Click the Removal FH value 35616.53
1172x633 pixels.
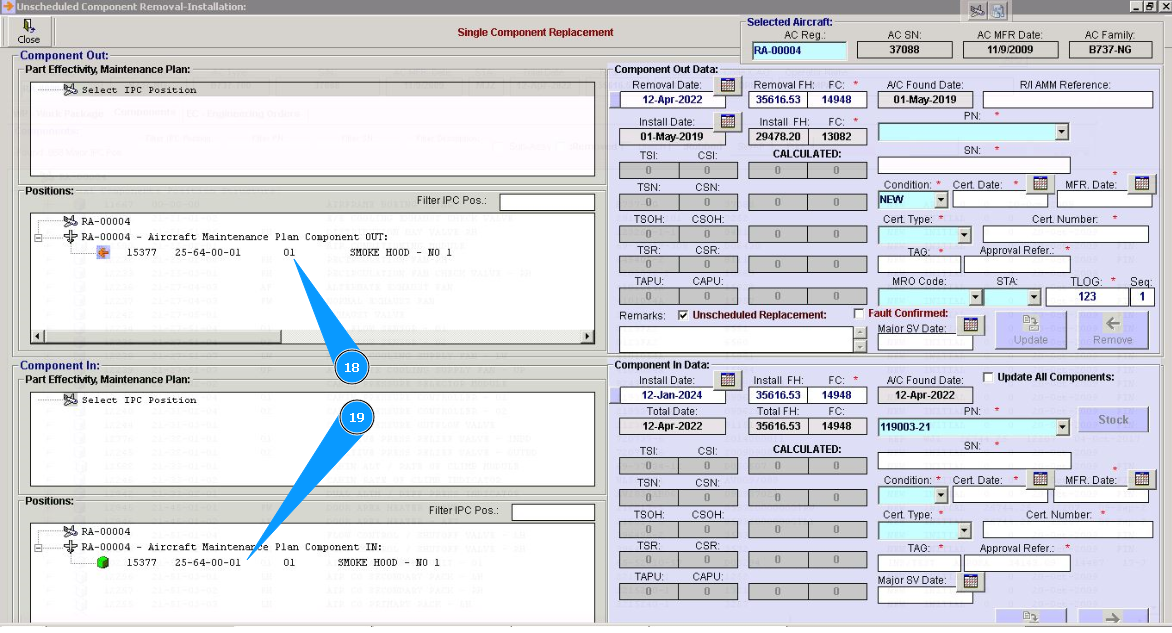[778, 99]
